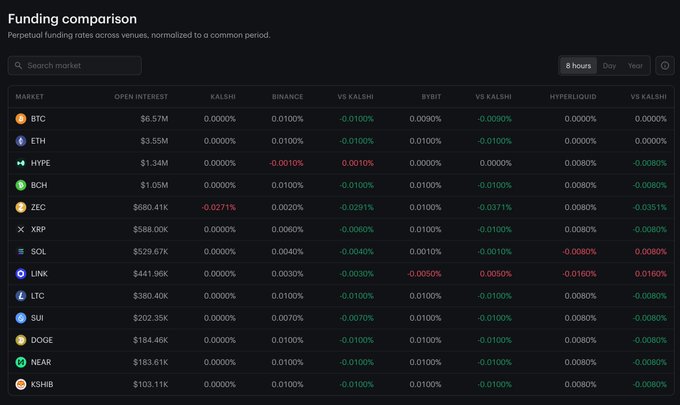Click HYPE Binance rate -0.0010%
Image resolution: width=680 pixels, height=405 pixels.
click(286, 163)
